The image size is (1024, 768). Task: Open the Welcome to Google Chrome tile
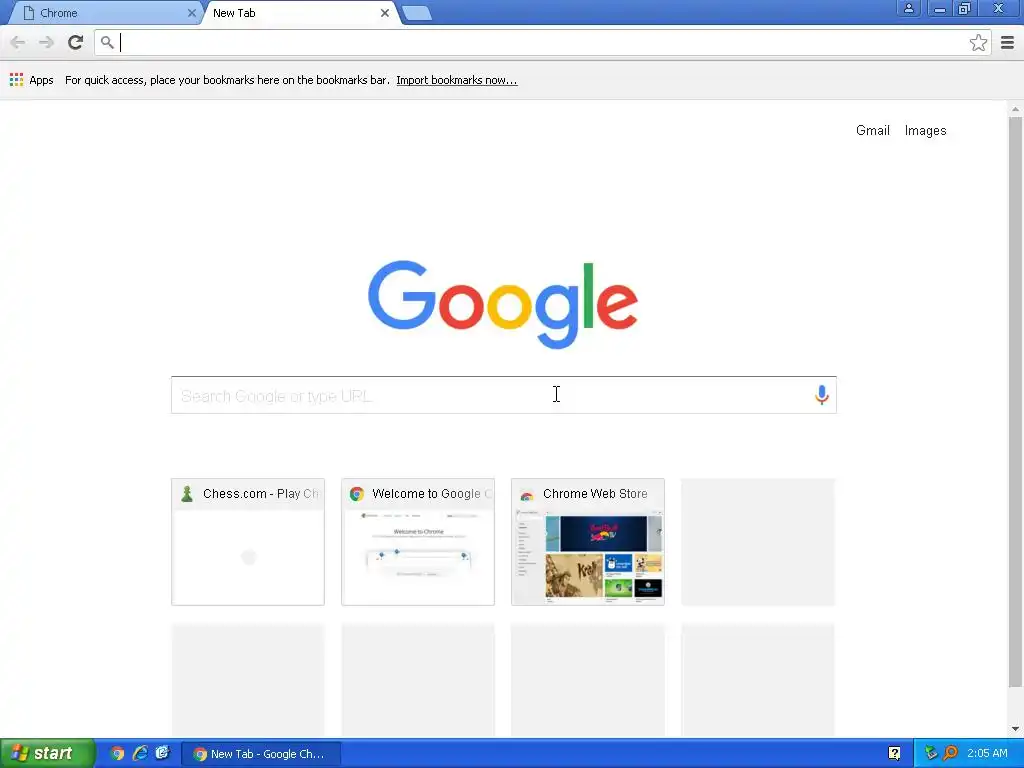pyautogui.click(x=418, y=541)
